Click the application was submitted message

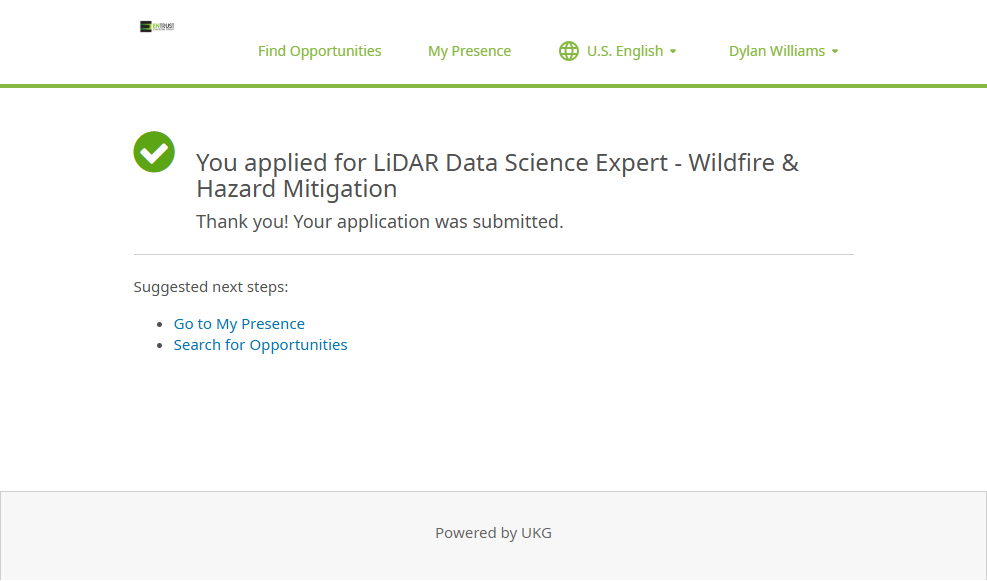pos(379,222)
